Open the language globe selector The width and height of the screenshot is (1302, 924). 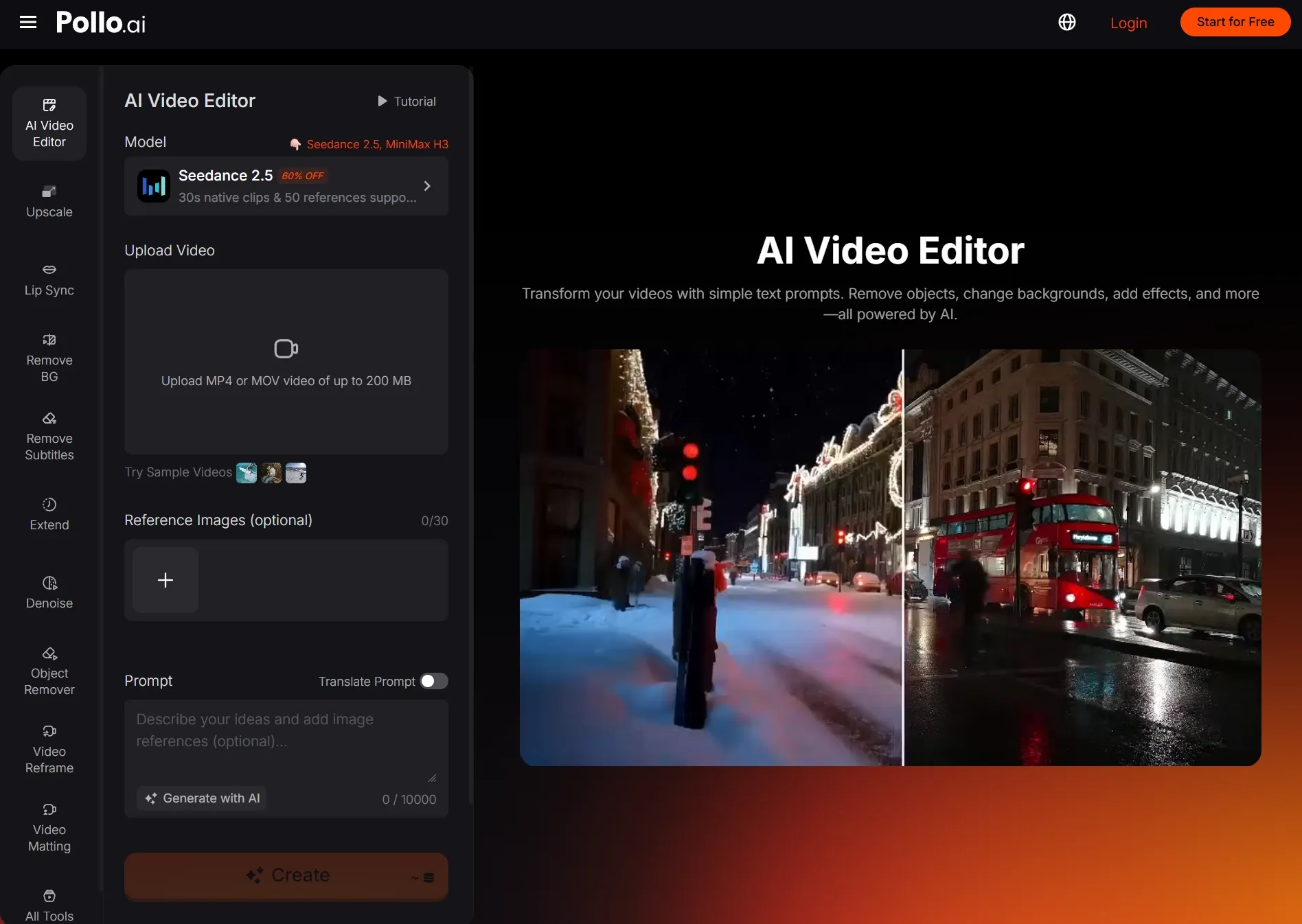click(x=1067, y=23)
